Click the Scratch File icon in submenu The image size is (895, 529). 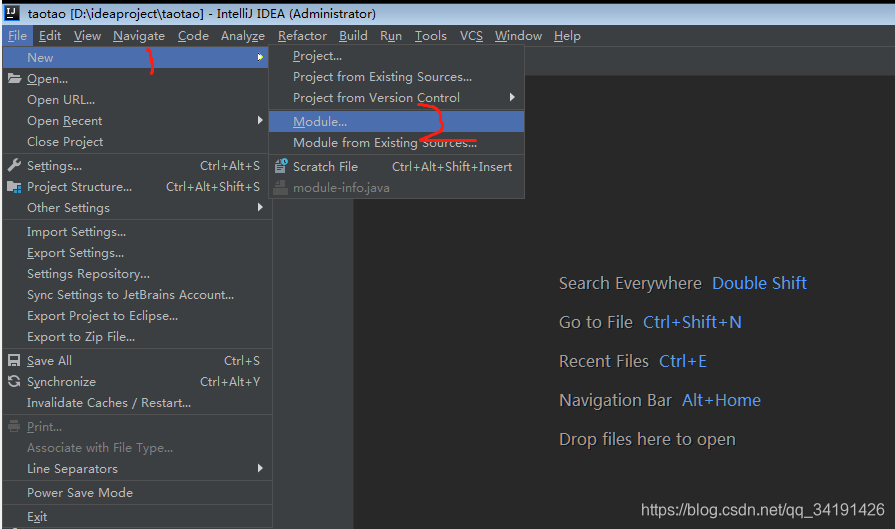pos(281,166)
